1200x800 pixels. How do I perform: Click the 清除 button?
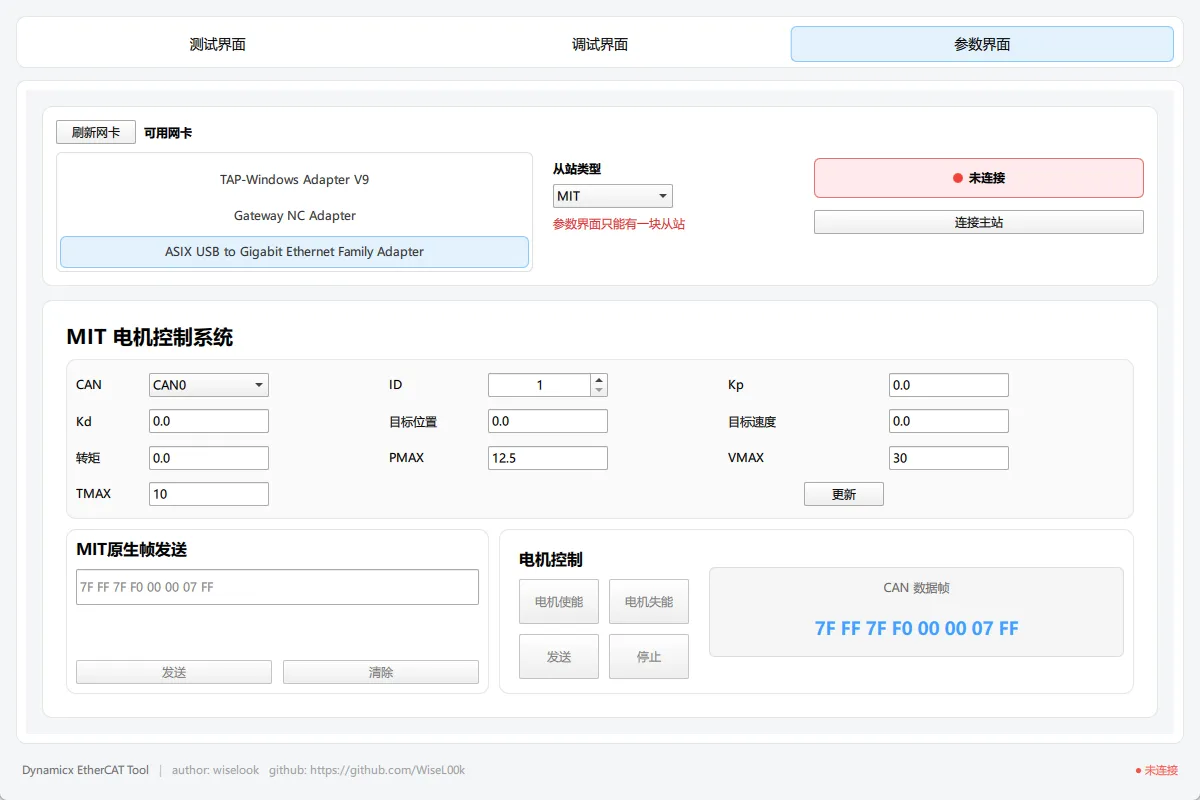(x=381, y=672)
